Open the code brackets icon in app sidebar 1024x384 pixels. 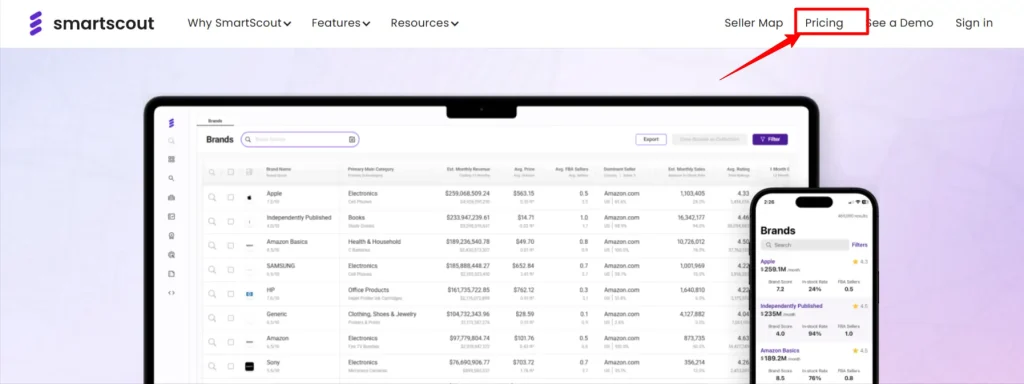click(172, 293)
